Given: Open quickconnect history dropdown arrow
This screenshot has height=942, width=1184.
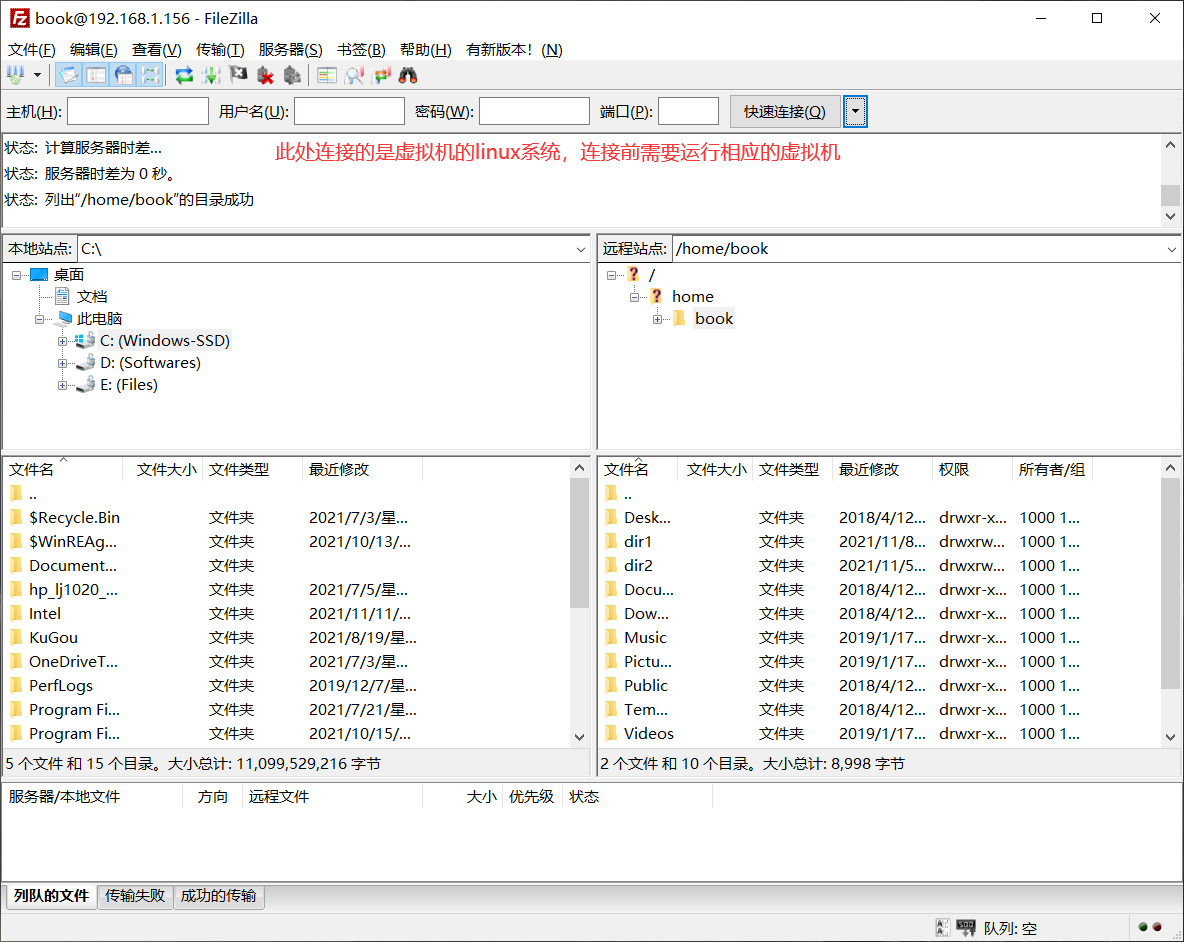Looking at the screenshot, I should pyautogui.click(x=855, y=112).
